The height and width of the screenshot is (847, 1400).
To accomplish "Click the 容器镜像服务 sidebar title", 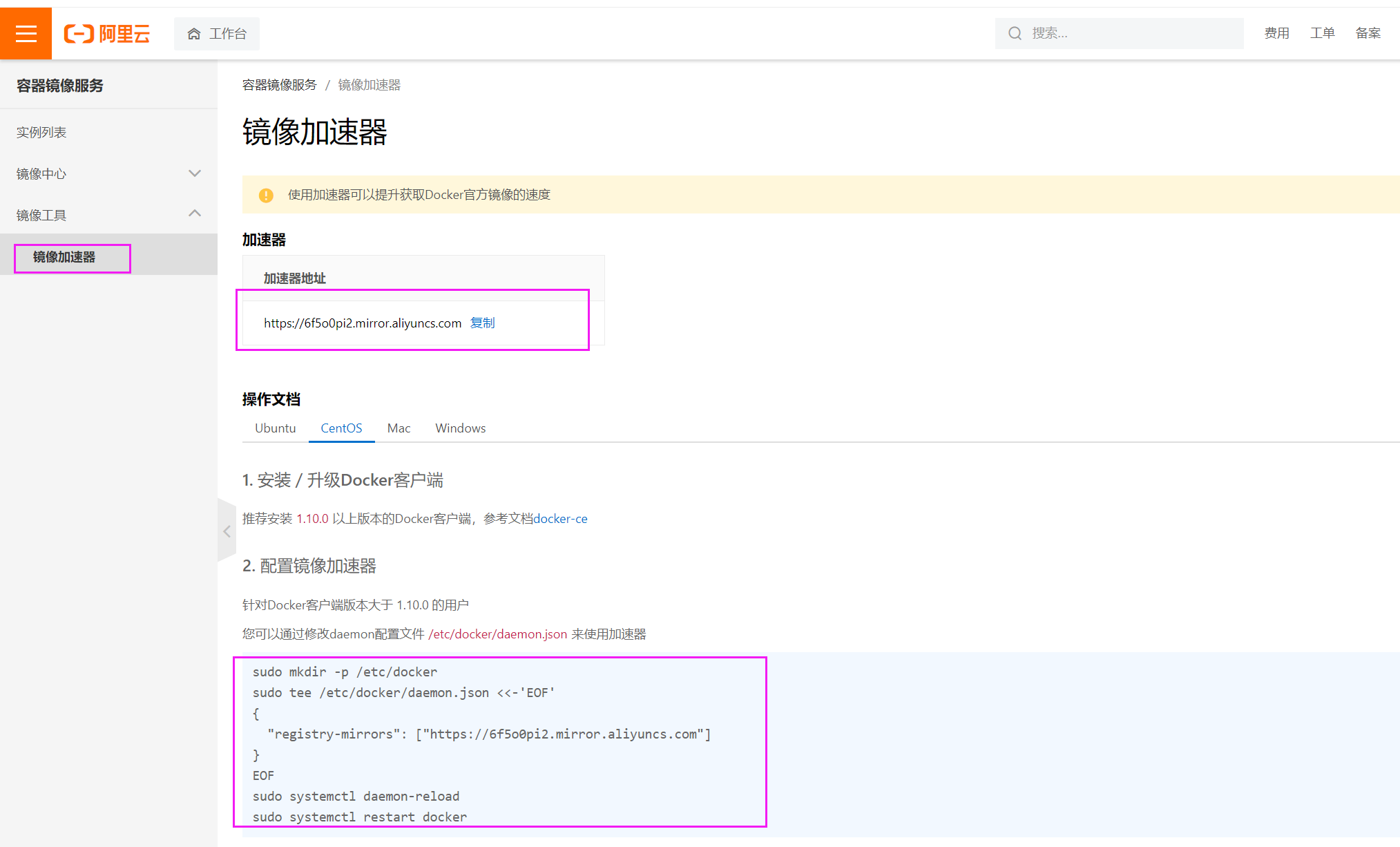I will point(60,86).
